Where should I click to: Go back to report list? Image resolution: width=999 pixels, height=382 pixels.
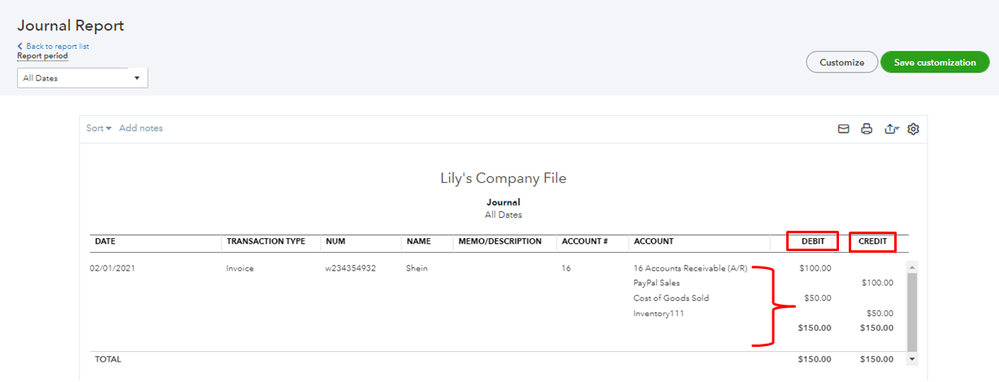53,46
